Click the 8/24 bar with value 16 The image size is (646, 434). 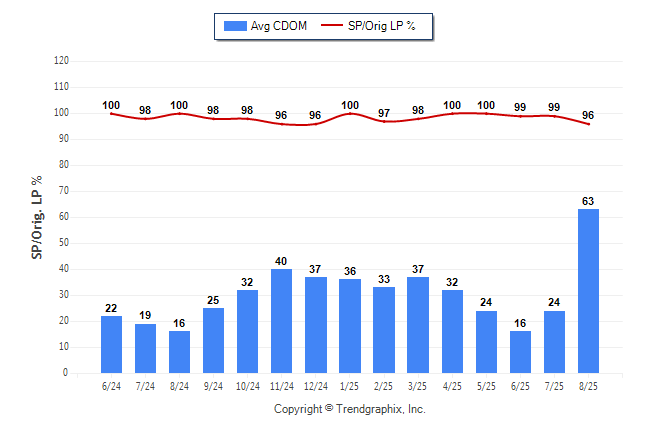(179, 352)
